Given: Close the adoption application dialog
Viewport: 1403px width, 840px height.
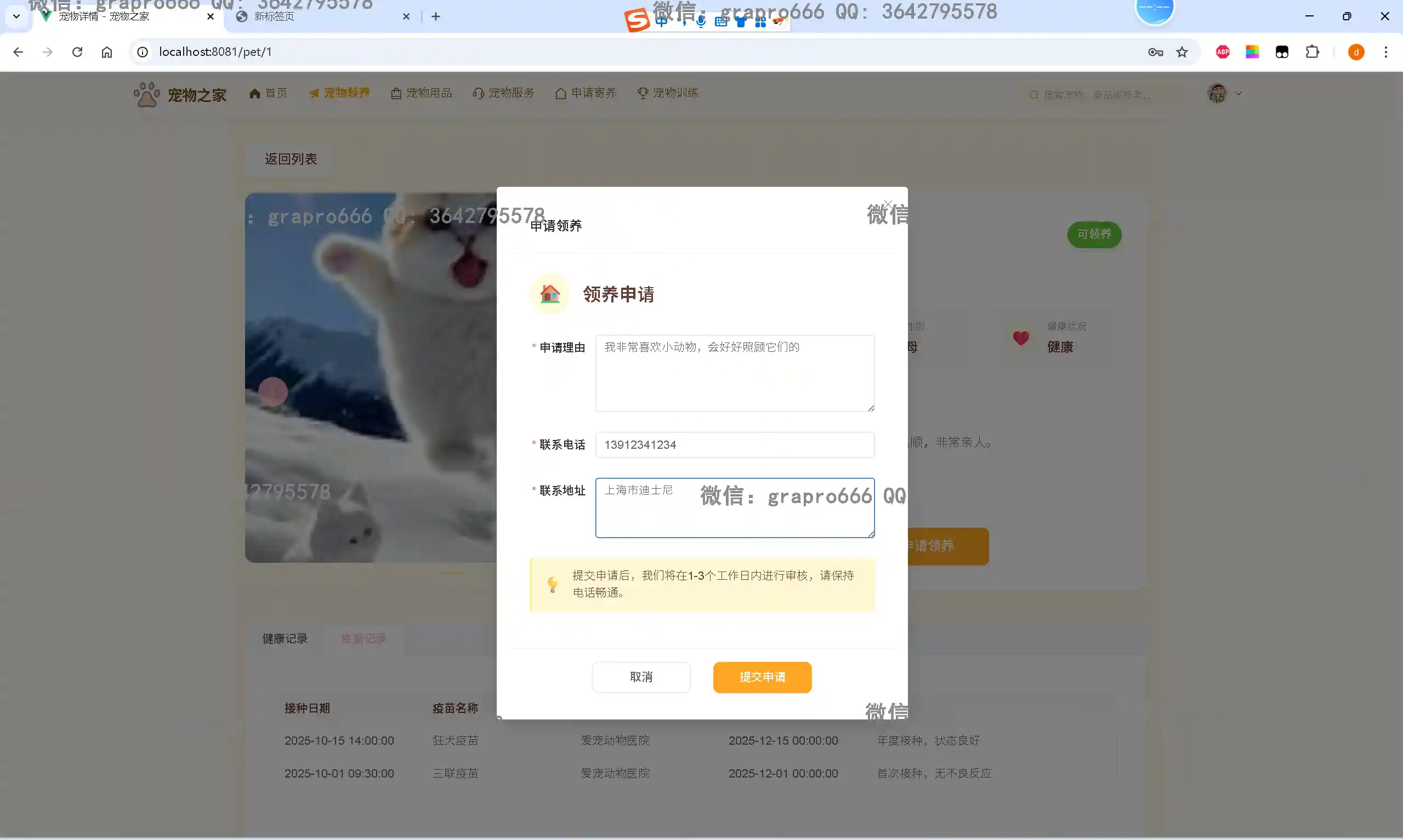Looking at the screenshot, I should click(x=887, y=204).
